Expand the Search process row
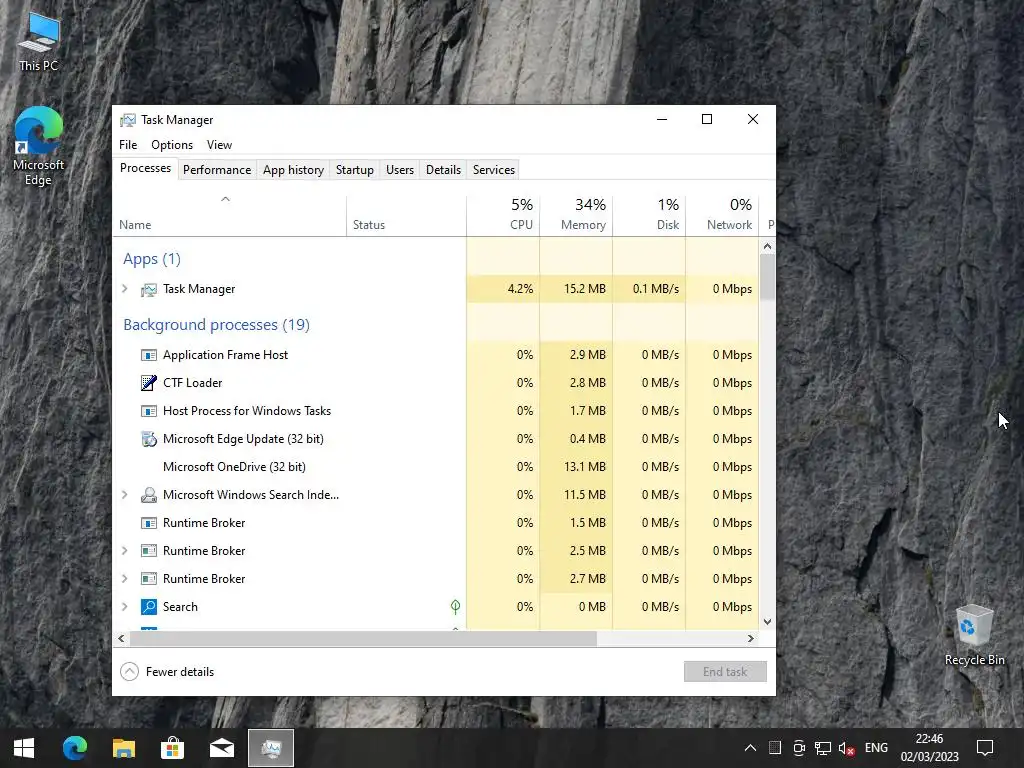This screenshot has height=768, width=1024. [x=125, y=607]
